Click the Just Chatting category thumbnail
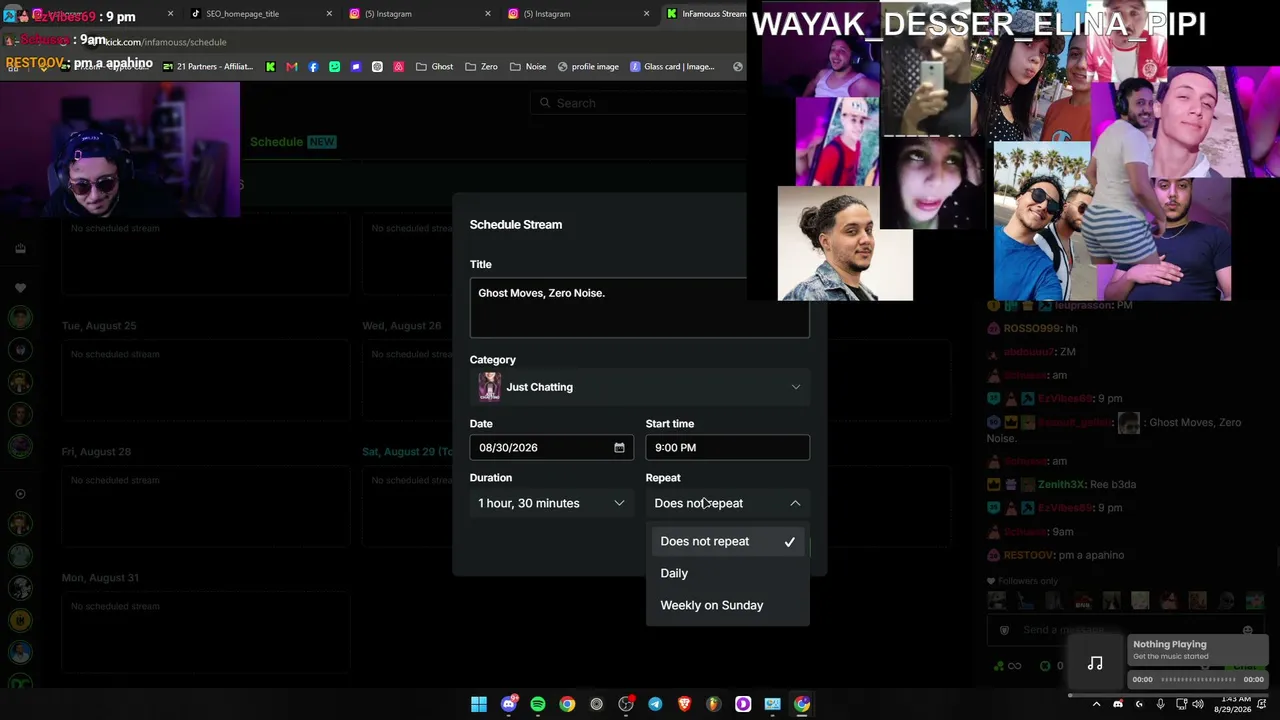This screenshot has height=720, width=1280. (x=489, y=387)
